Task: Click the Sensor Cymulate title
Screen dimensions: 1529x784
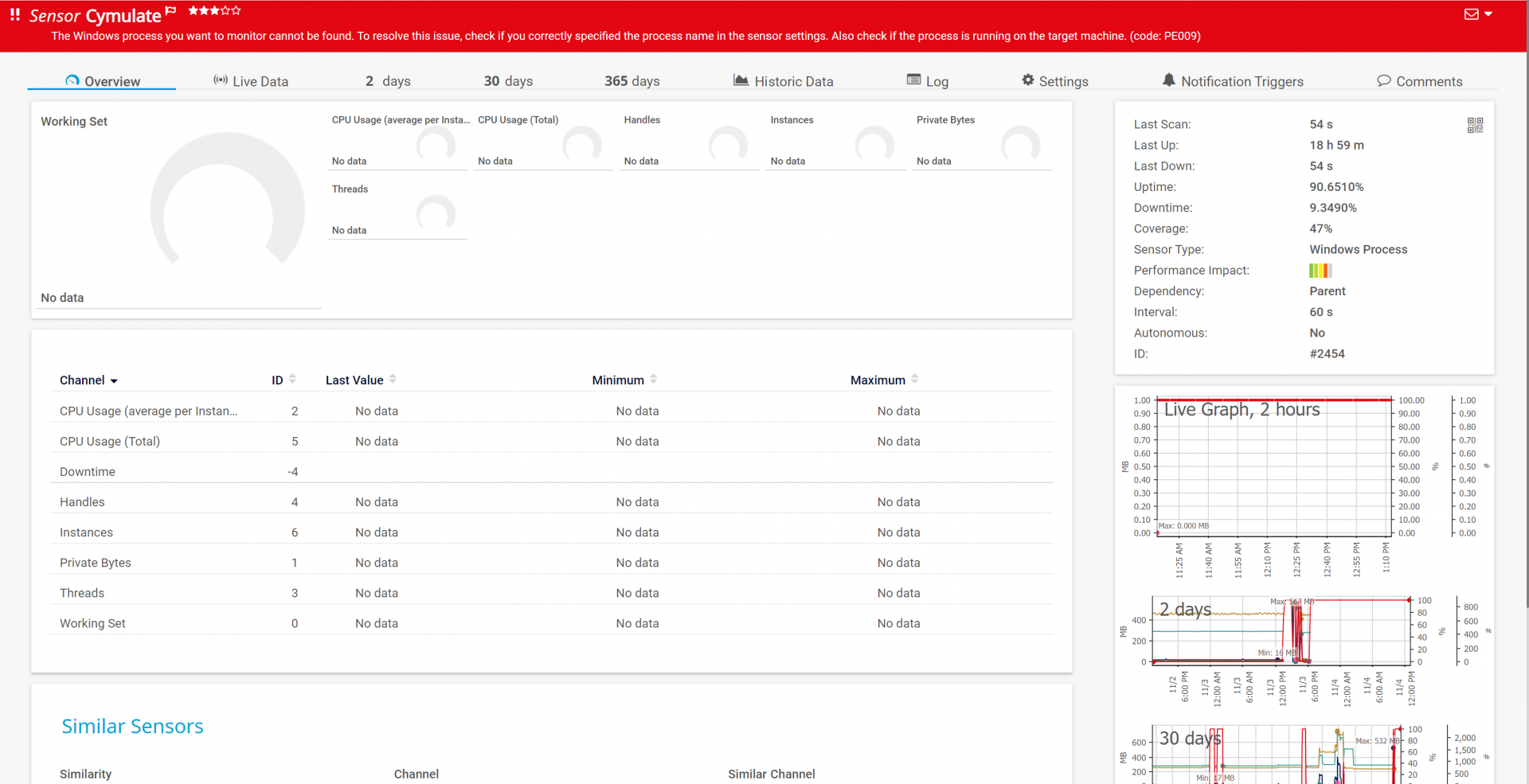Action: click(96, 16)
